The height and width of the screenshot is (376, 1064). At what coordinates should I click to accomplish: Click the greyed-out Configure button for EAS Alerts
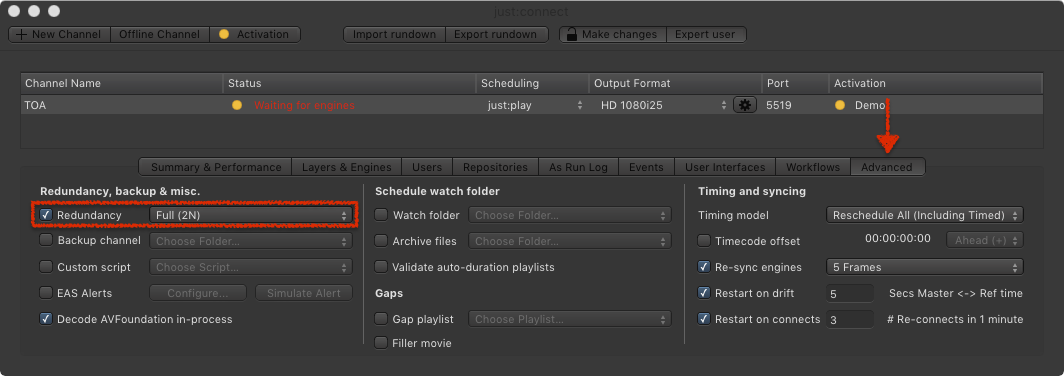point(197,293)
